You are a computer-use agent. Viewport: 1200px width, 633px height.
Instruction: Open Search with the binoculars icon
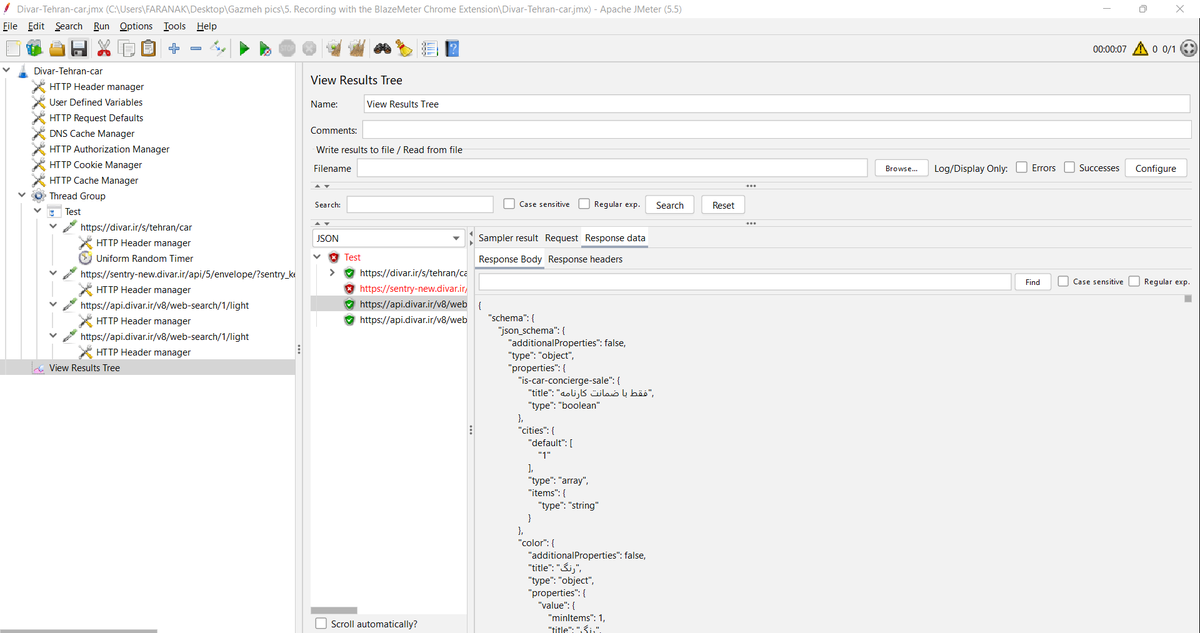(x=382, y=48)
